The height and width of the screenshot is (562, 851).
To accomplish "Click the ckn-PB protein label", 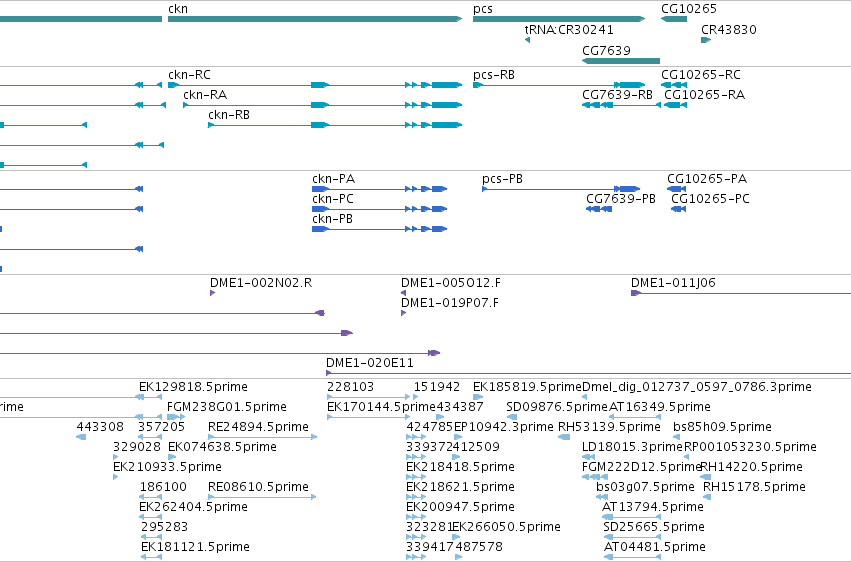I will click(x=332, y=219).
